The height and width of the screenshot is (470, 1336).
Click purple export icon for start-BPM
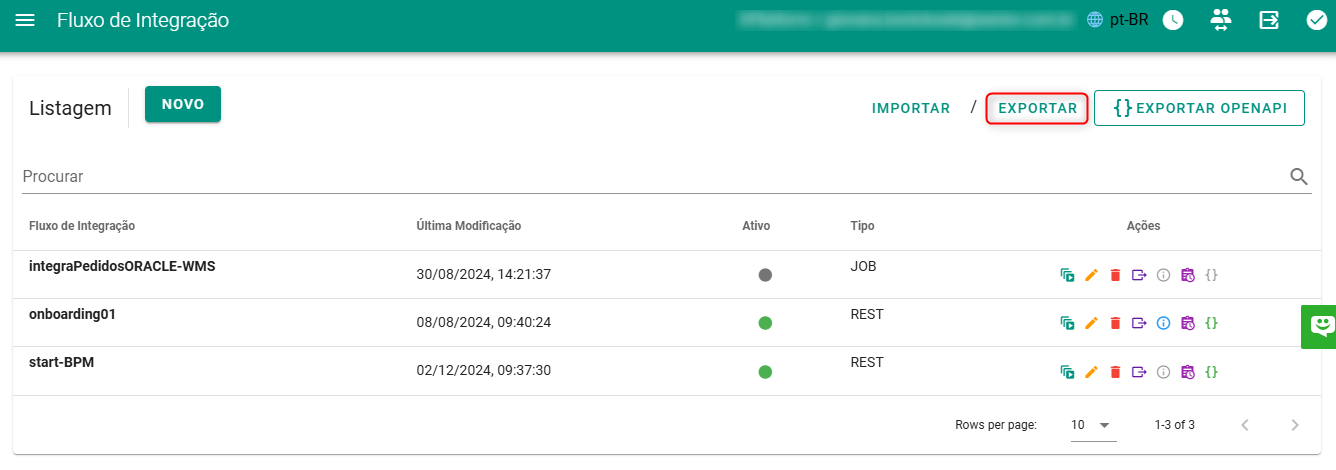pos(1139,372)
